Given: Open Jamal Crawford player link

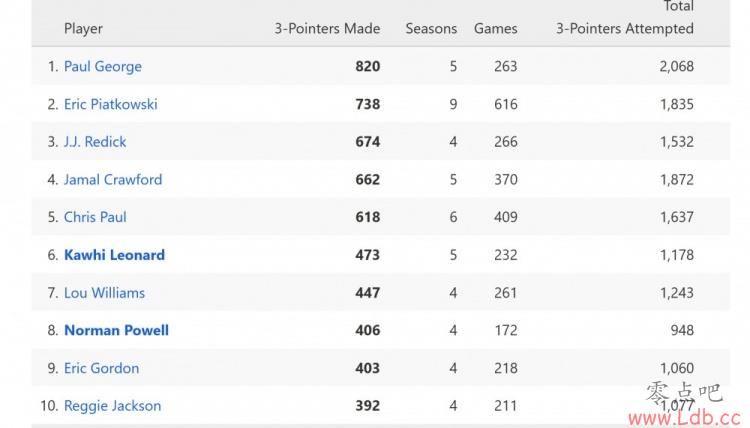Looking at the screenshot, I should 113,180.
